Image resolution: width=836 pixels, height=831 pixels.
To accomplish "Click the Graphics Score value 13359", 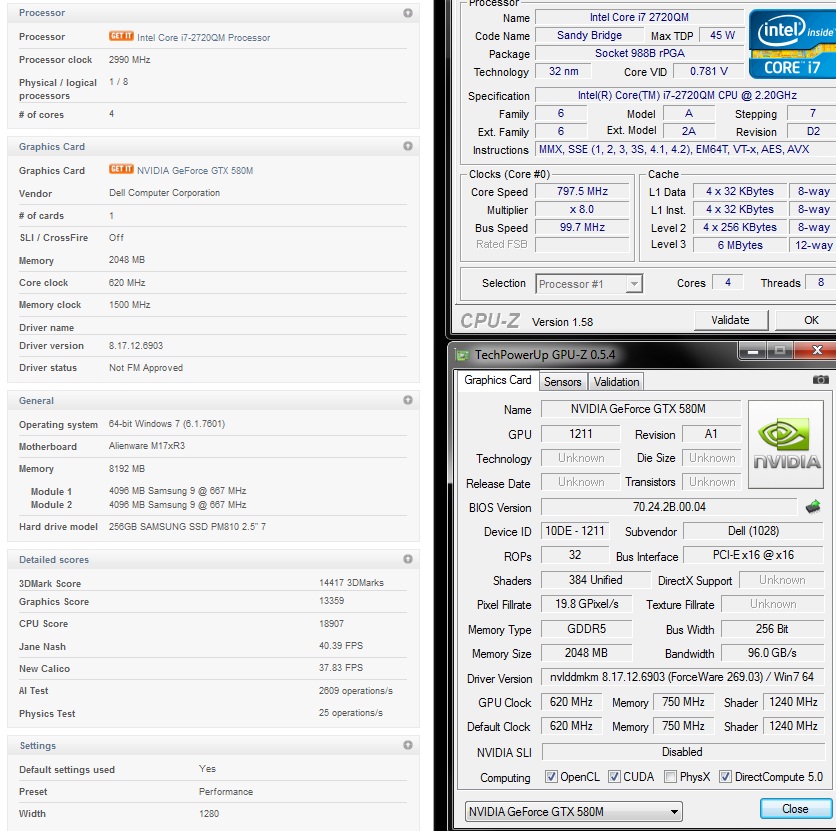I will click(x=332, y=601).
